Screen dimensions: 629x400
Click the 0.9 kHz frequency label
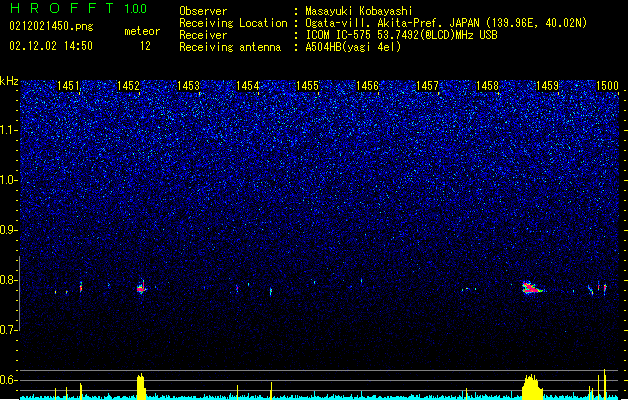point(9,230)
